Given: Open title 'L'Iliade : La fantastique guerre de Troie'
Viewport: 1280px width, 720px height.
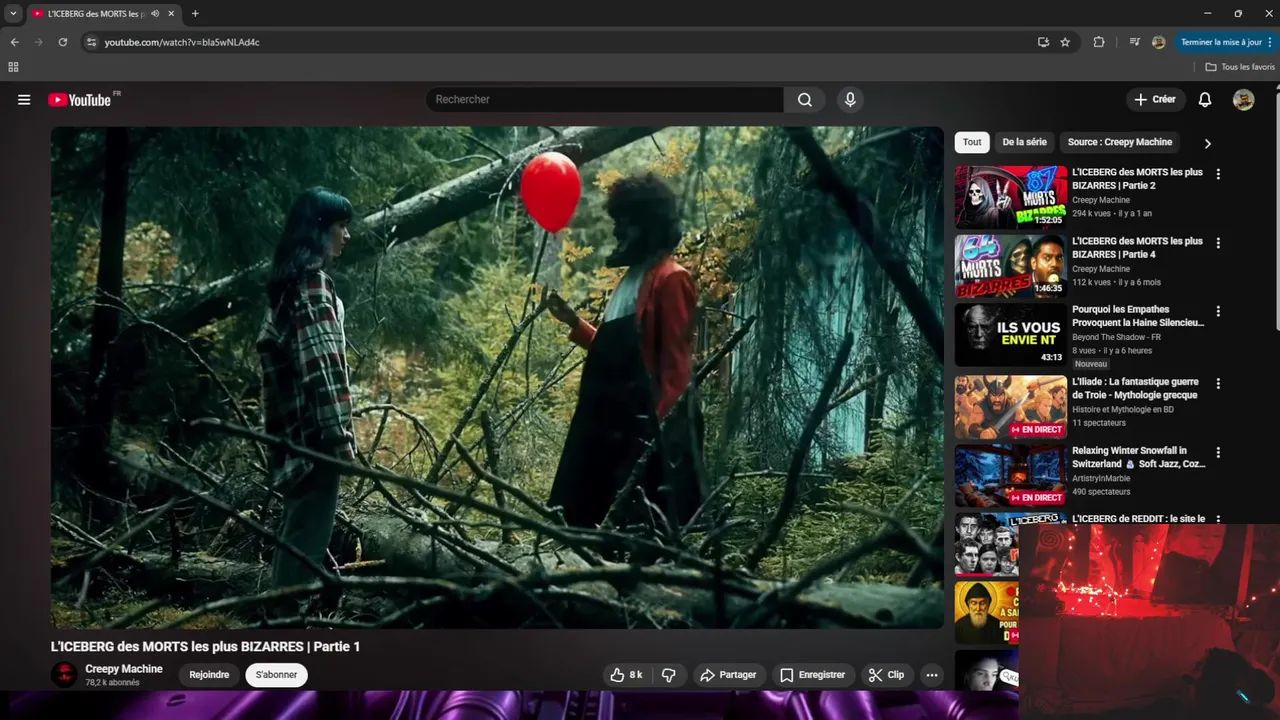Looking at the screenshot, I should [x=1135, y=388].
